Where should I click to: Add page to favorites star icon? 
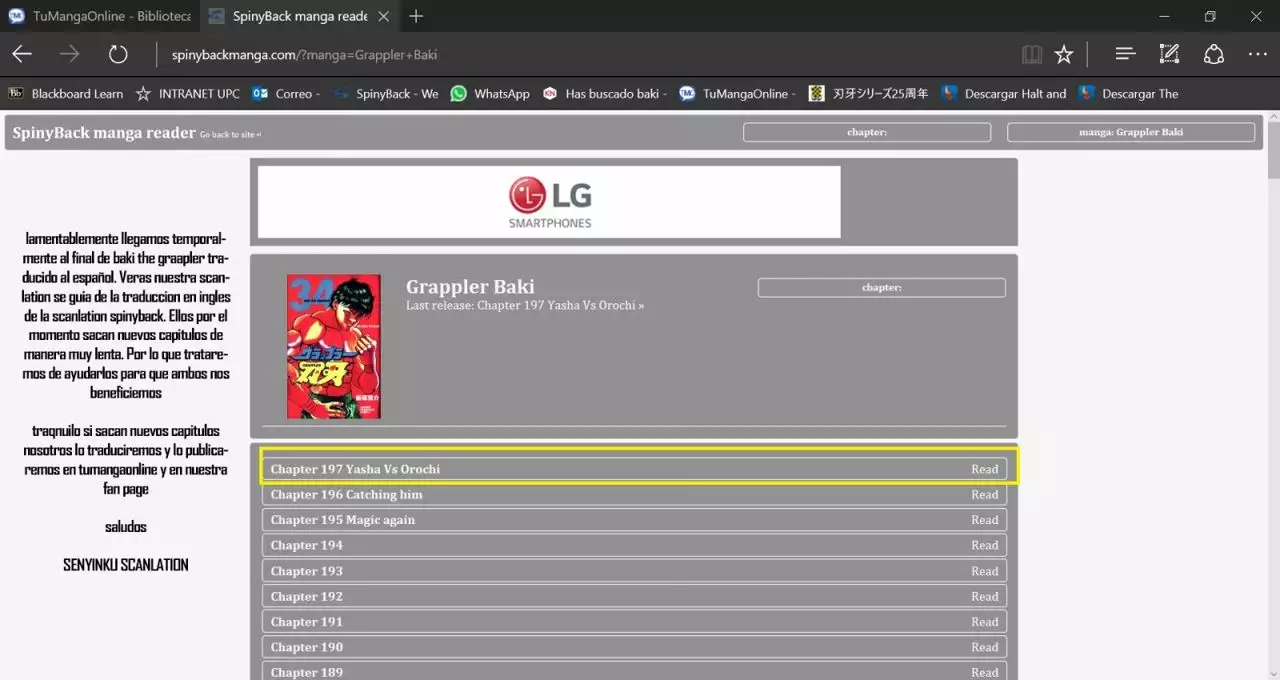tap(1064, 54)
